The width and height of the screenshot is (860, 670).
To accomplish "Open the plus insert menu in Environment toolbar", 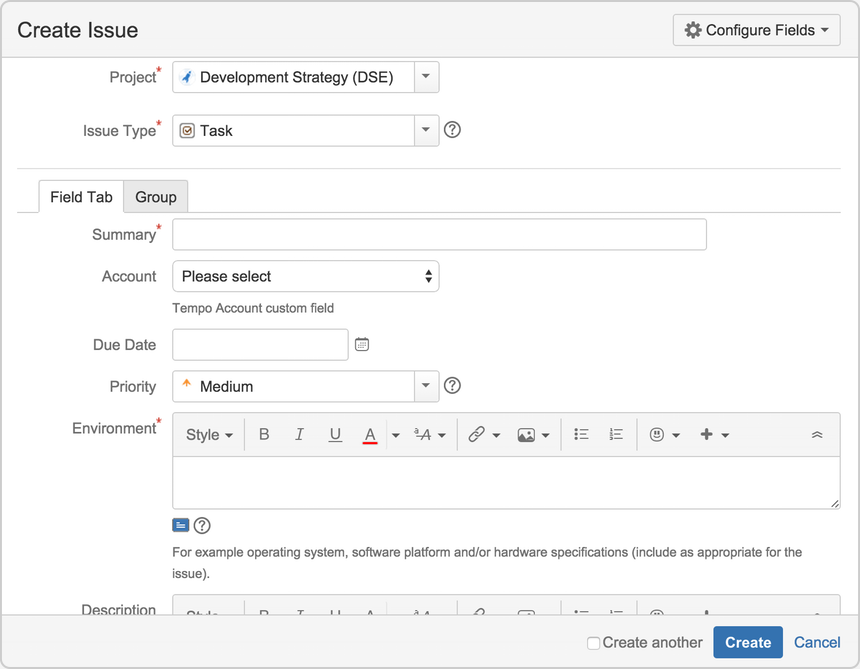I will point(715,435).
